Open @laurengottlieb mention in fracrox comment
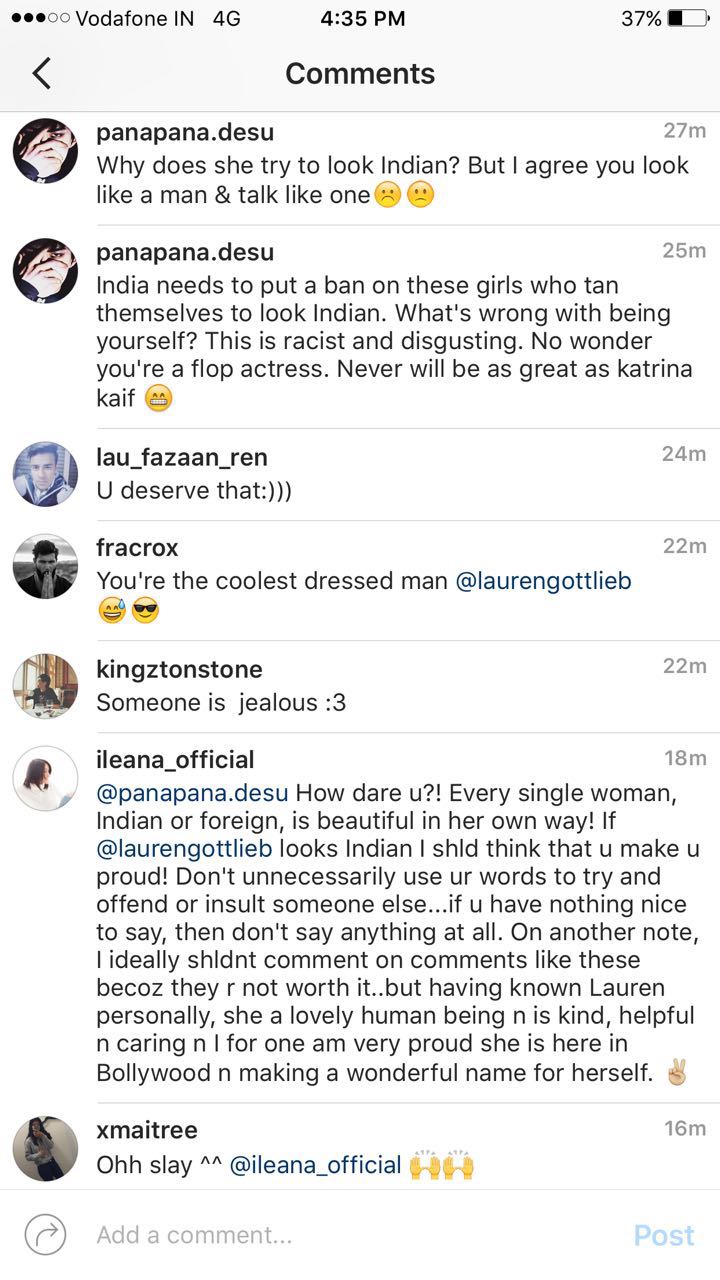Image resolution: width=720 pixels, height=1280 pixels. pyautogui.click(x=543, y=581)
